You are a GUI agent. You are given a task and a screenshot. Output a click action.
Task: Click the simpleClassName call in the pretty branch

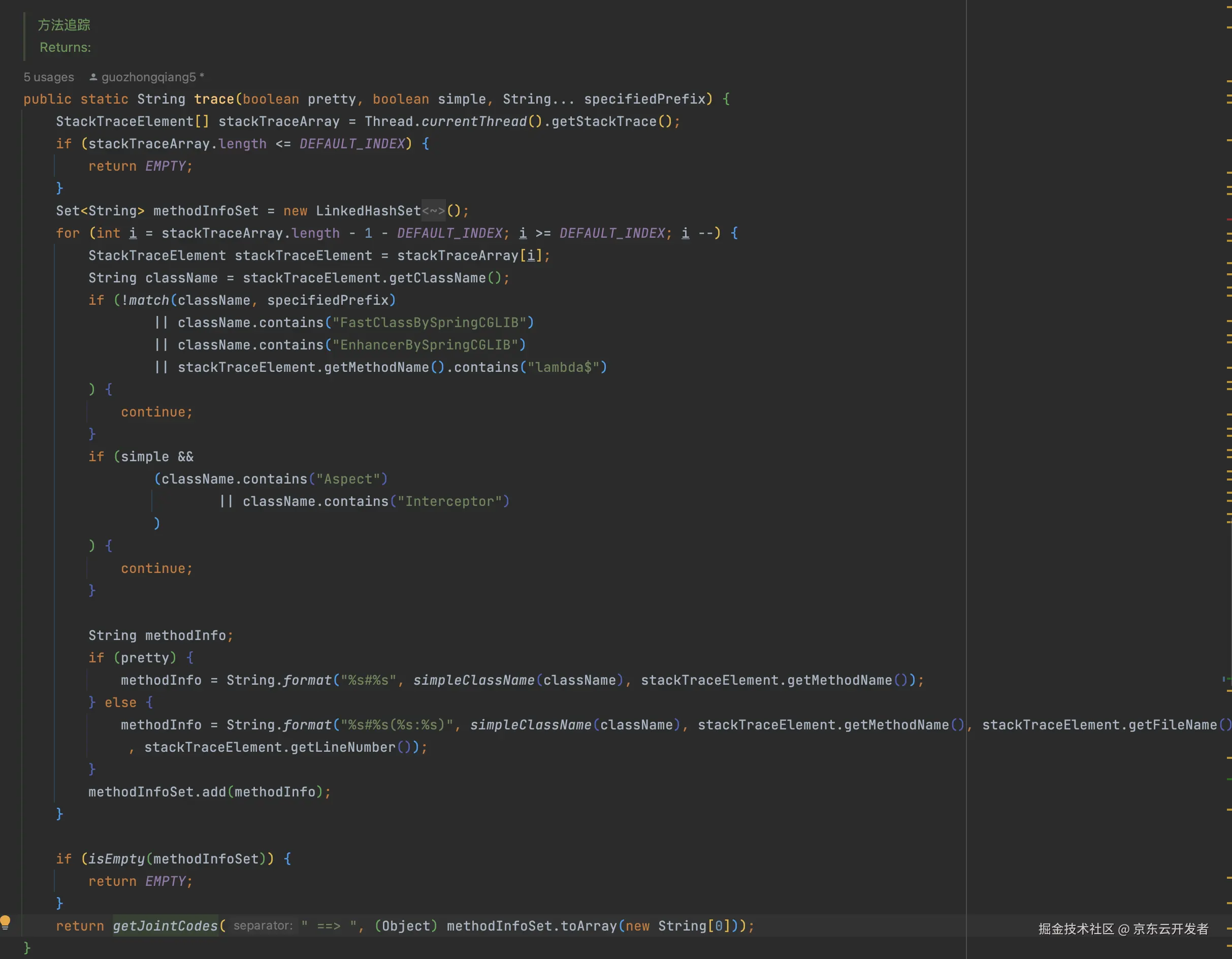pos(473,680)
